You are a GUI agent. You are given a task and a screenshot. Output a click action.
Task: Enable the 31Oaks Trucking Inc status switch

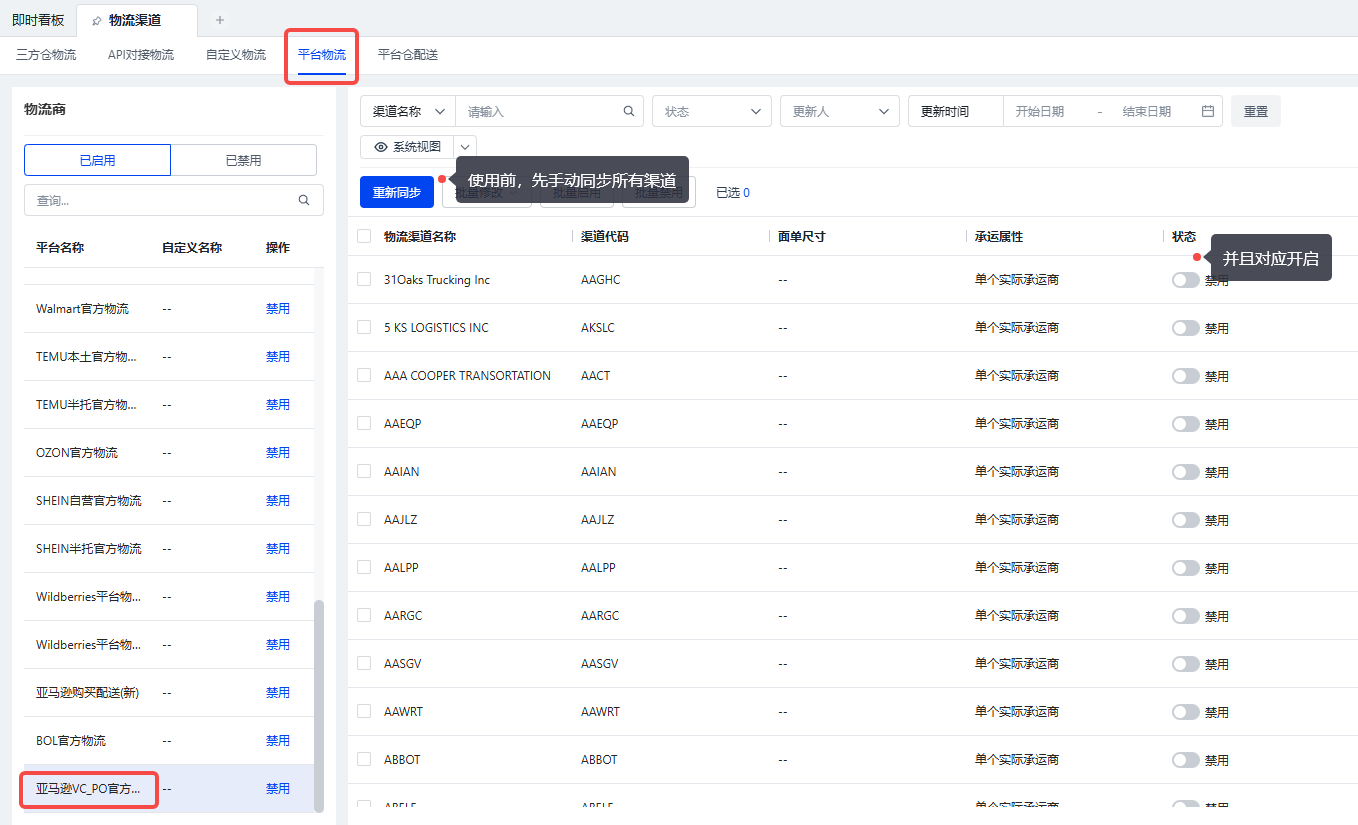1185,280
